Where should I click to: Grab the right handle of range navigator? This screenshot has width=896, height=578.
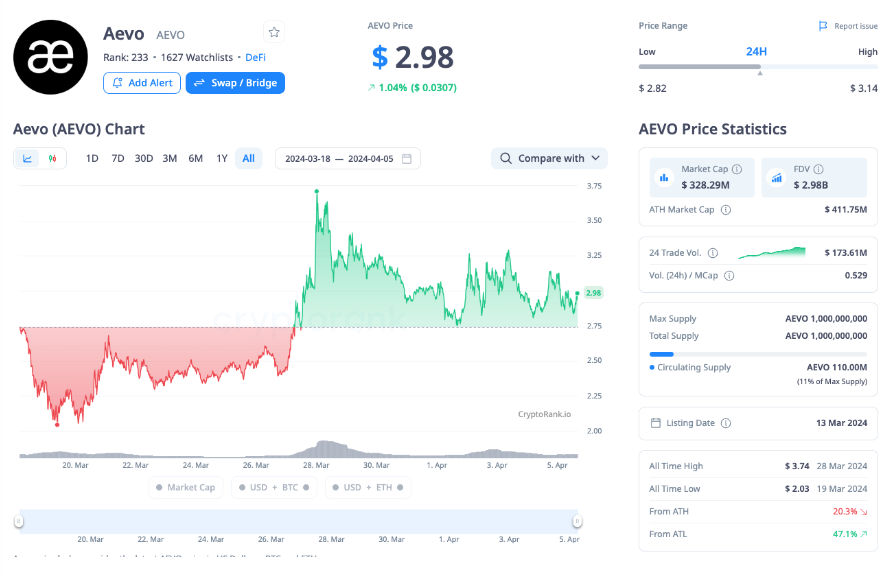577,521
